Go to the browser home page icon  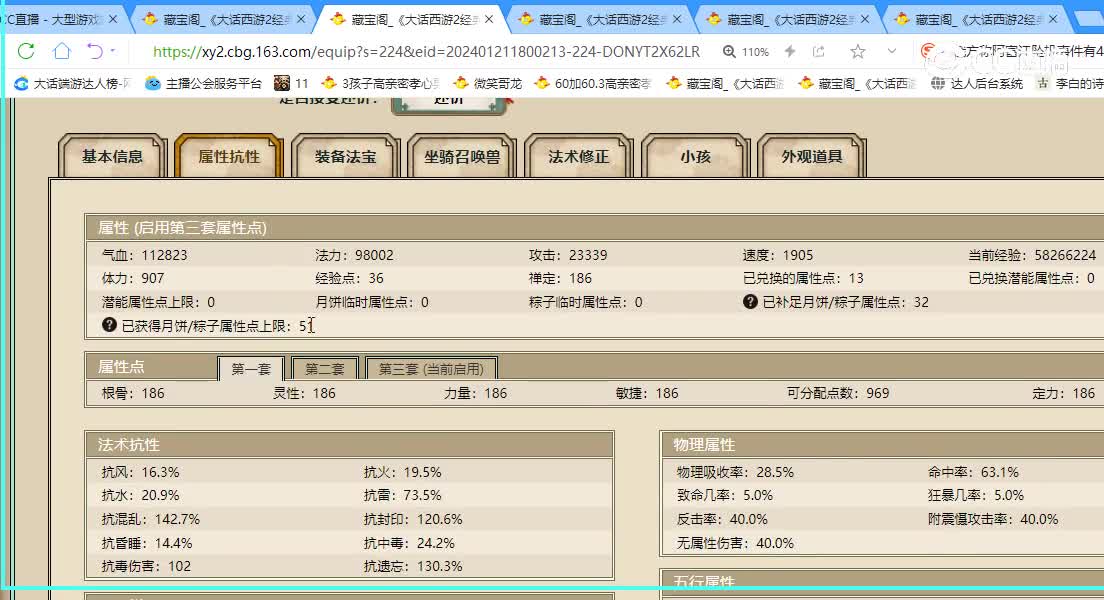coord(62,51)
